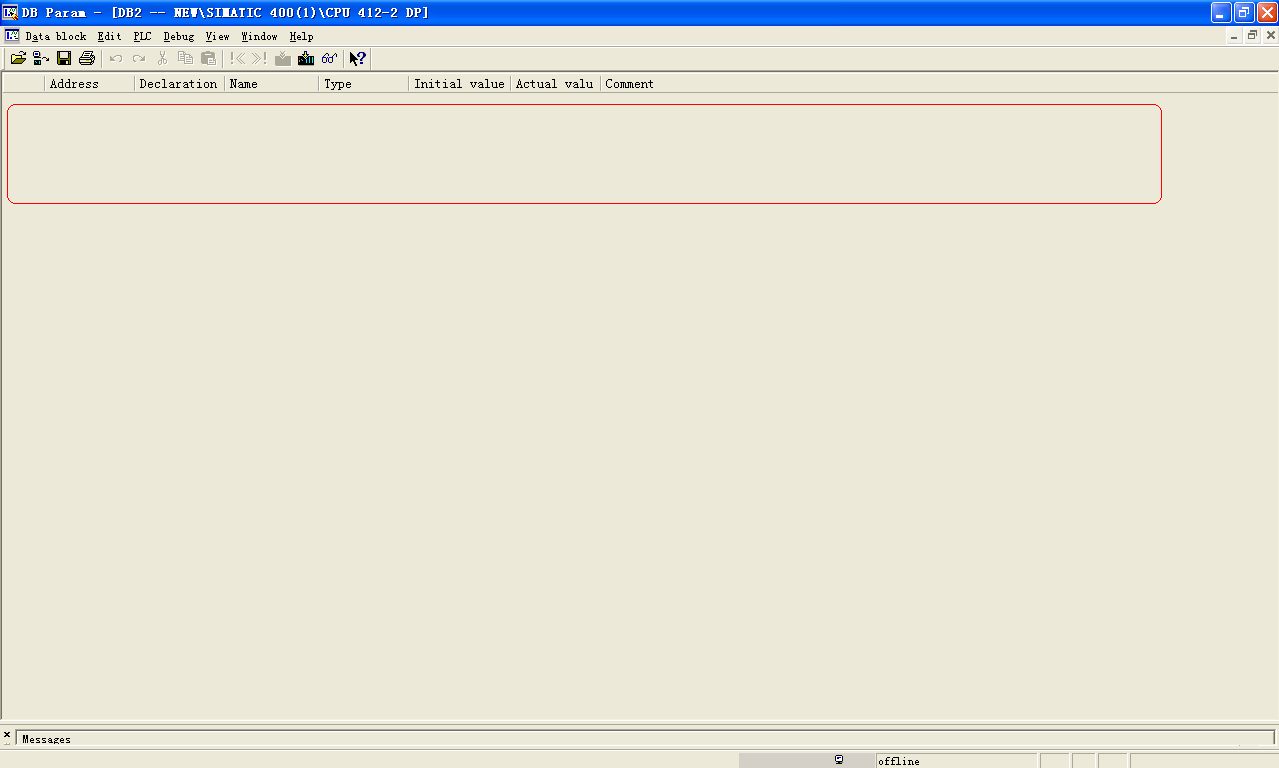
Task: Download block to PLC via toolbar icon
Action: tap(306, 59)
